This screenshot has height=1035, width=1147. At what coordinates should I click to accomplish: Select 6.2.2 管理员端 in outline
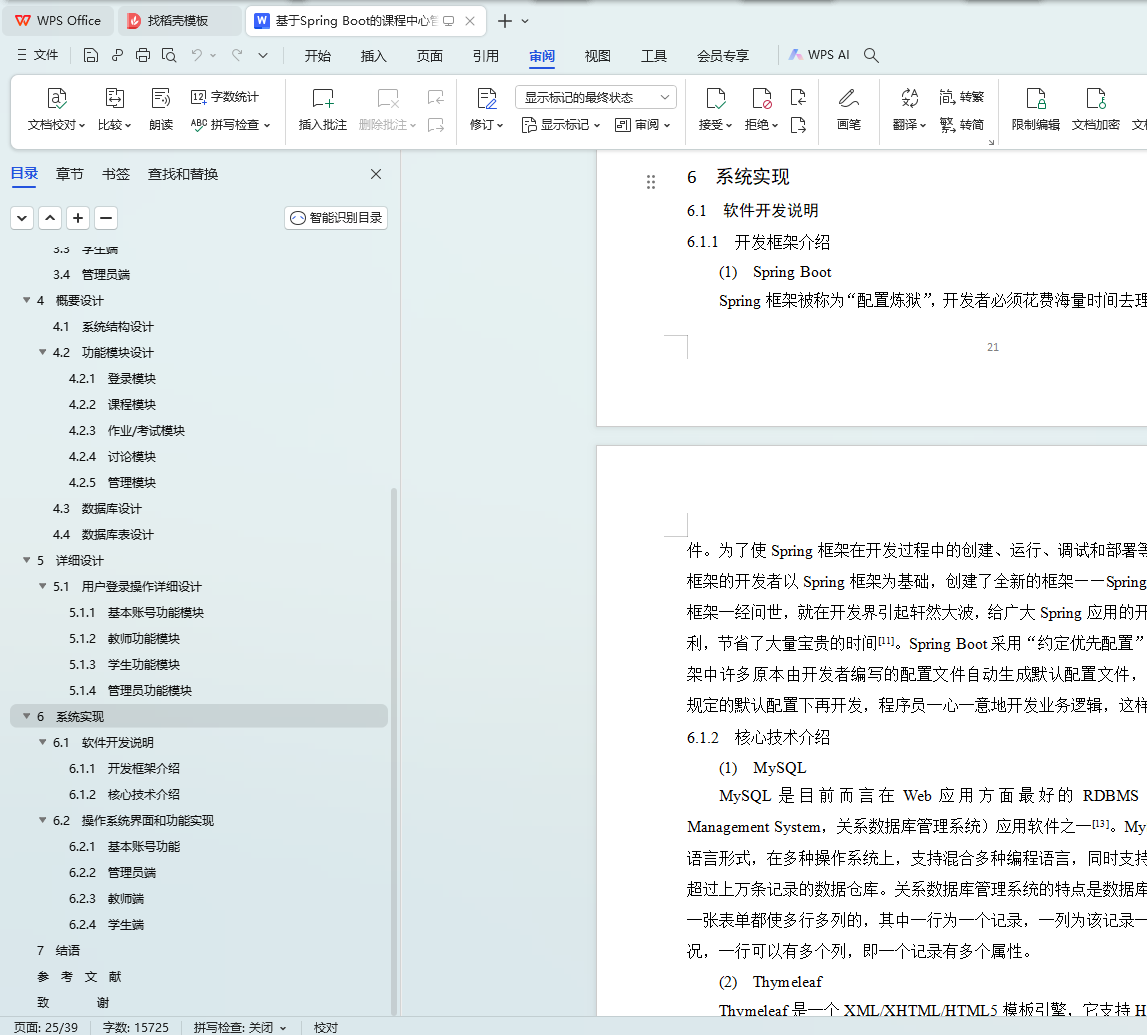point(113,872)
